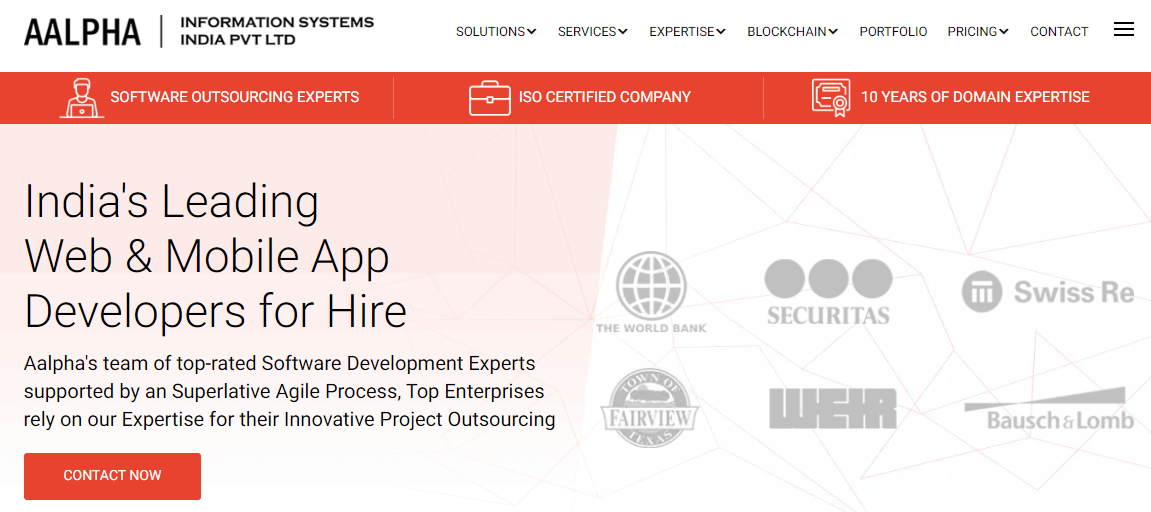The height and width of the screenshot is (512, 1151).
Task: Click the AALPHA site logo
Action: coord(82,32)
